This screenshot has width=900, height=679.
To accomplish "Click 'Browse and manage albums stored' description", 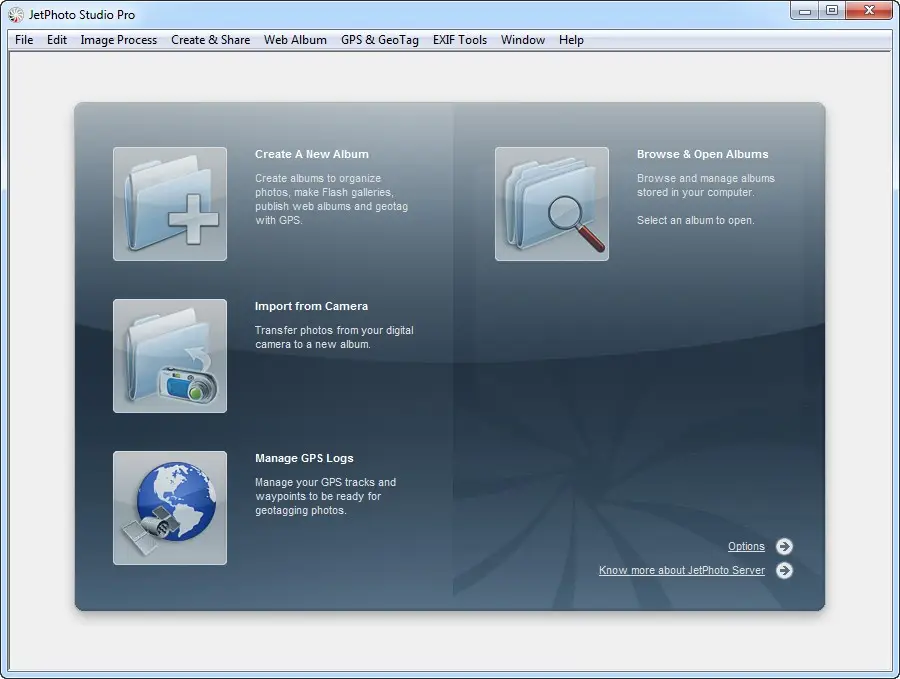I will (706, 185).
